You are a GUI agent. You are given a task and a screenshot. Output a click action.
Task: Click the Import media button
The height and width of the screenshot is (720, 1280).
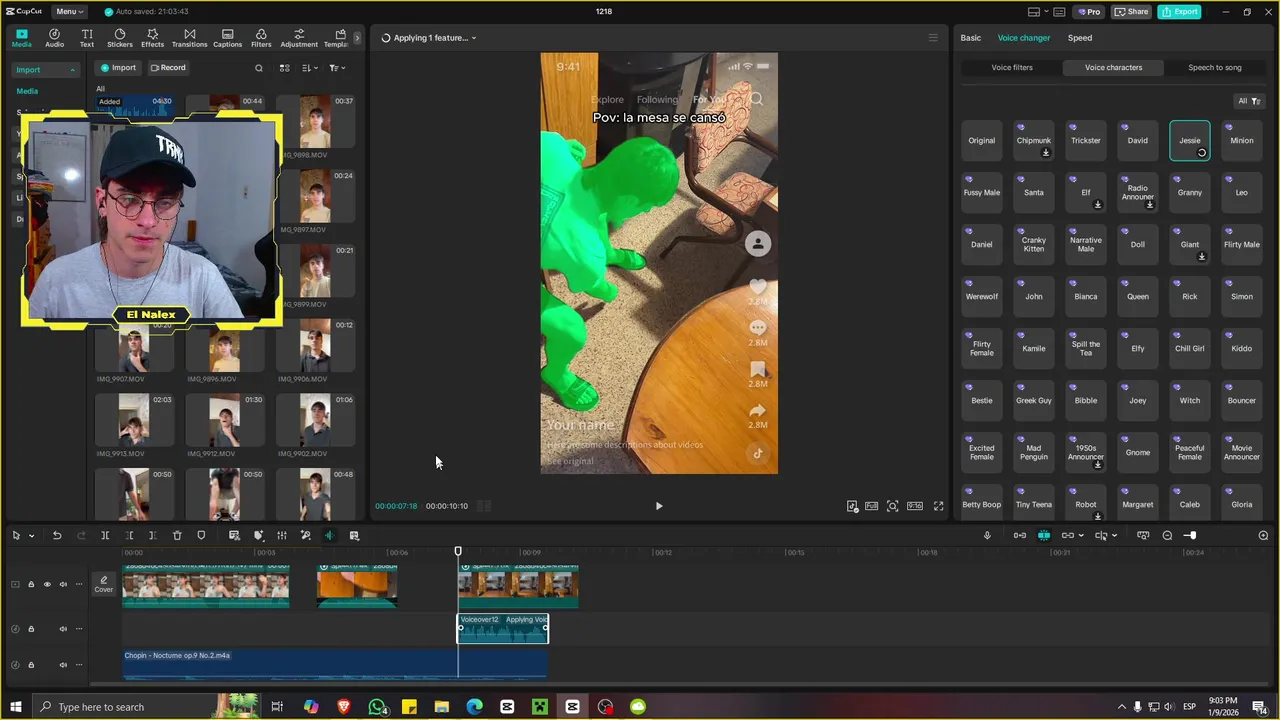click(118, 68)
